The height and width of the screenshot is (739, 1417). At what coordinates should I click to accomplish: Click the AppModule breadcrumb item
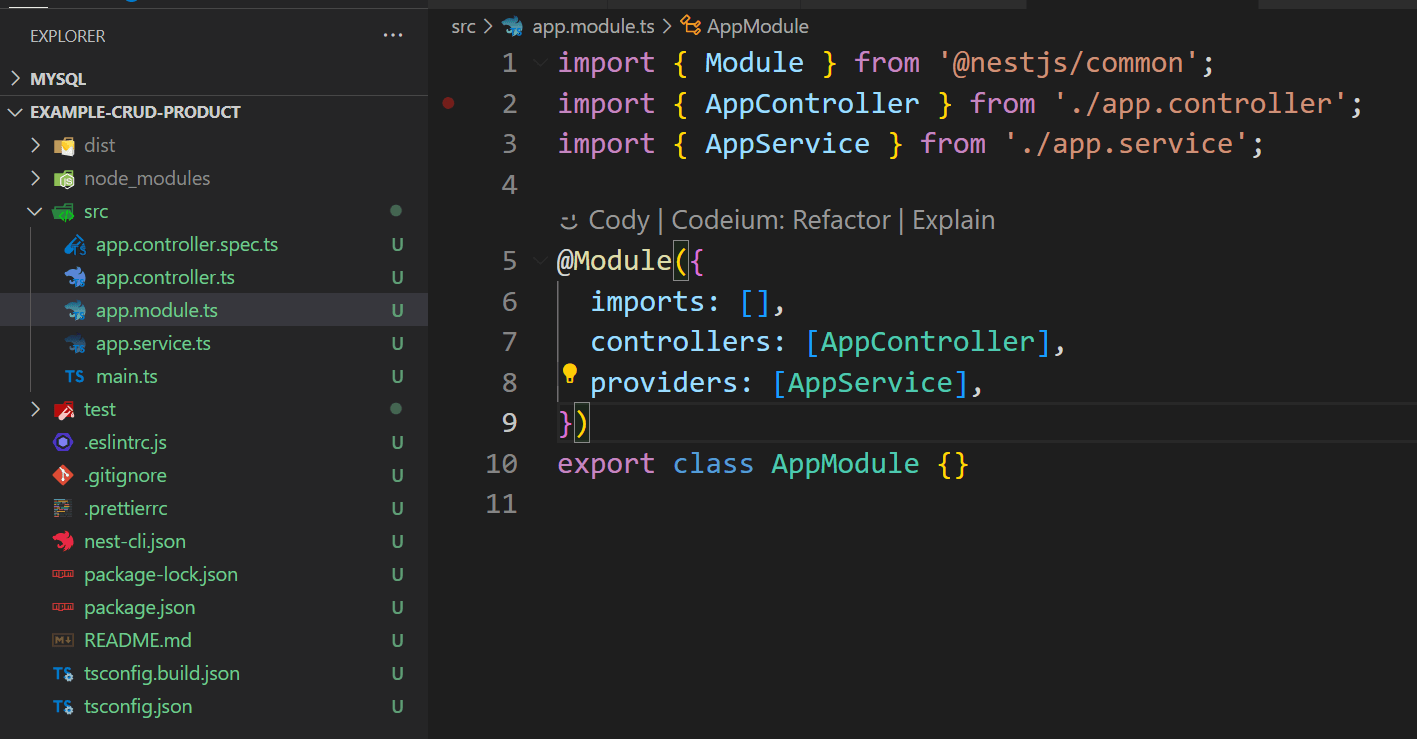(757, 27)
